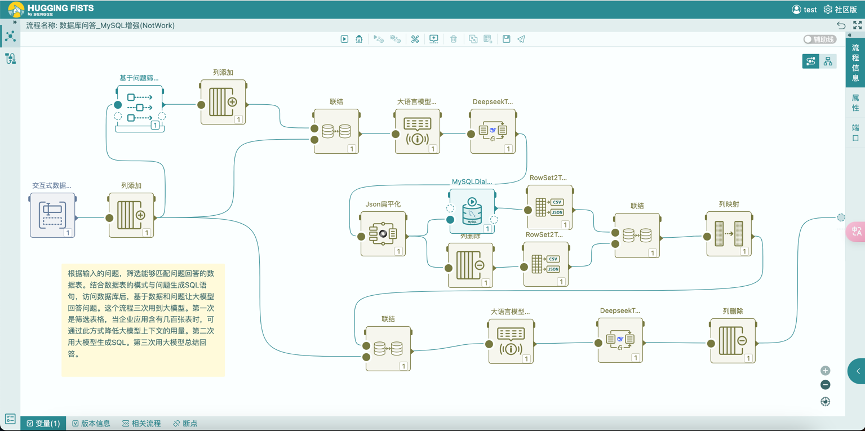The width and height of the screenshot is (866, 431).
Task: Click the pink 中/A language badge
Action: (x=857, y=232)
